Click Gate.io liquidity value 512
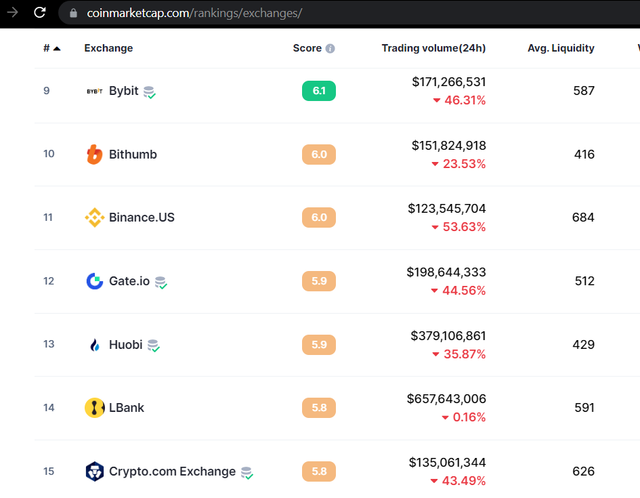This screenshot has height=498, width=640. coord(584,281)
